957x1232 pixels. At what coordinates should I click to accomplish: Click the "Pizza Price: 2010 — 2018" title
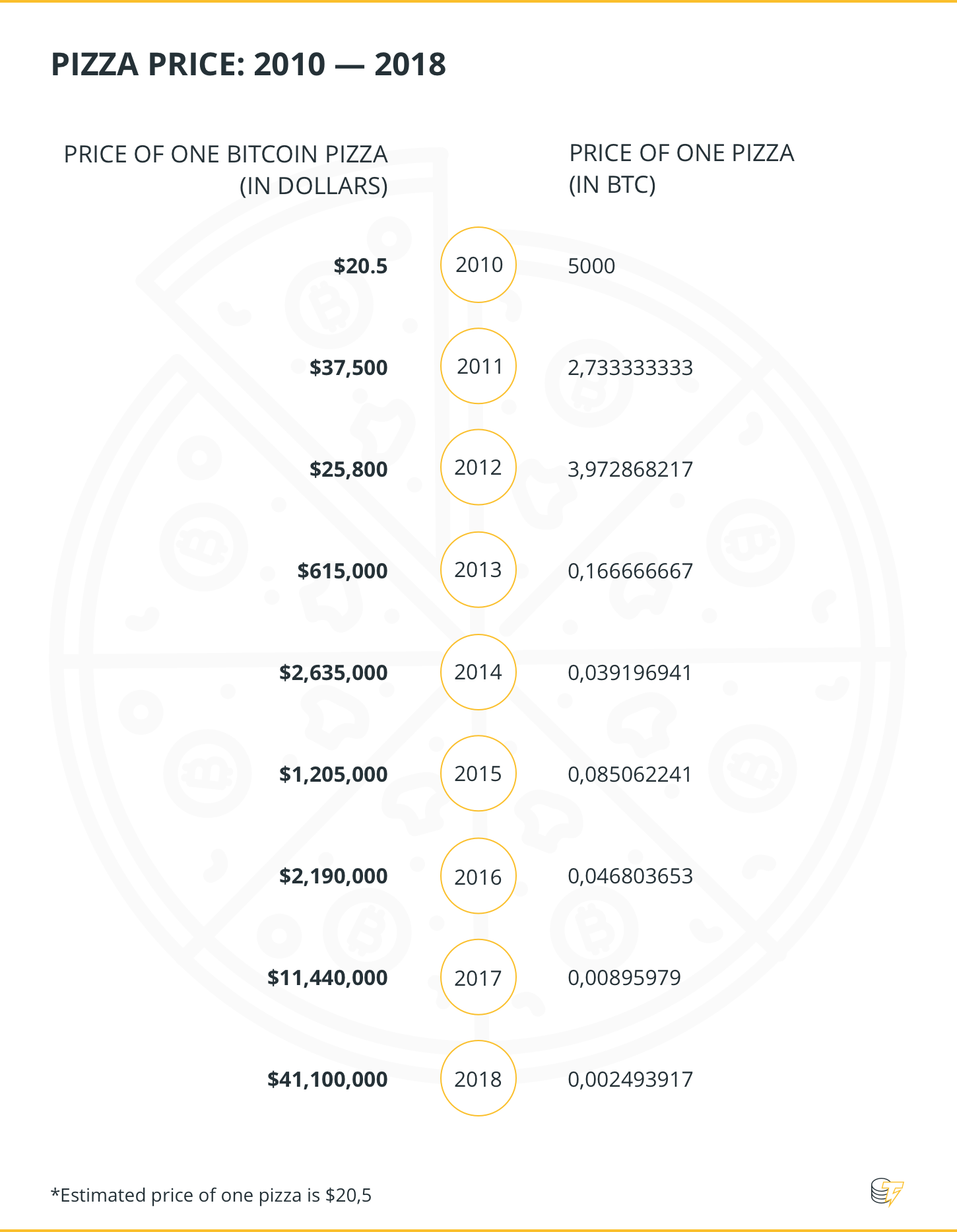(248, 65)
